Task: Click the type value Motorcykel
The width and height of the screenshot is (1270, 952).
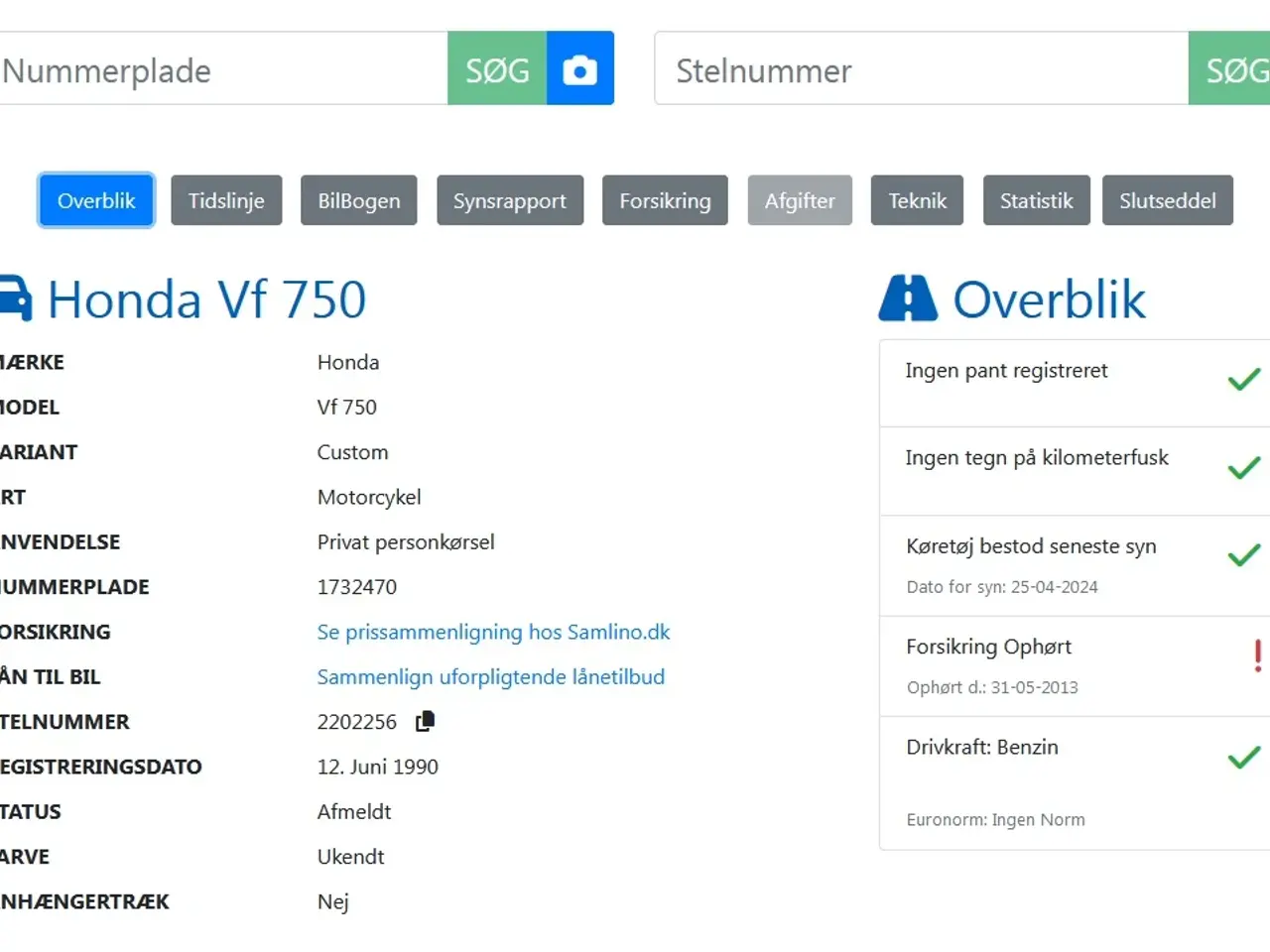Action: 369,497
